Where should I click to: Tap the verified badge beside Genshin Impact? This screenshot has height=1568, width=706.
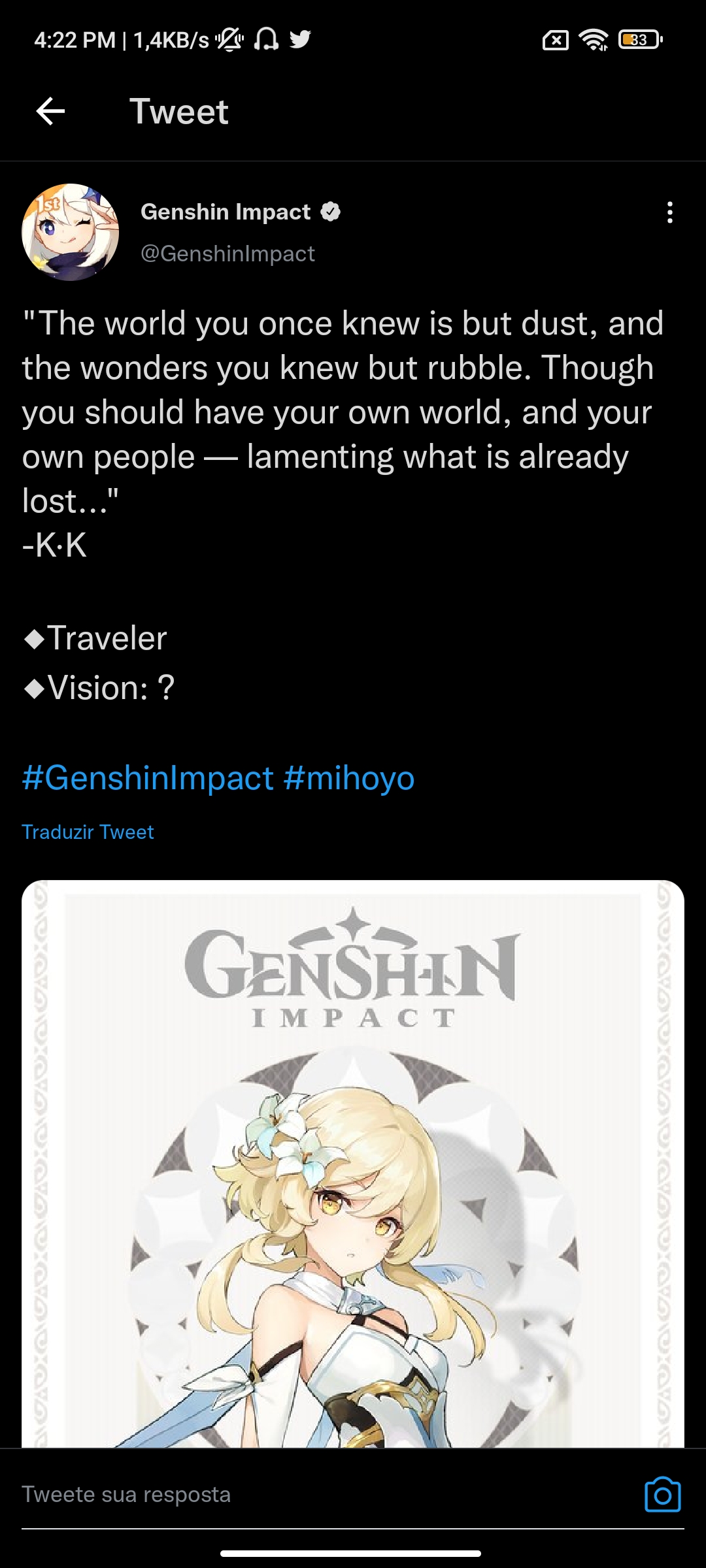pyautogui.click(x=331, y=212)
